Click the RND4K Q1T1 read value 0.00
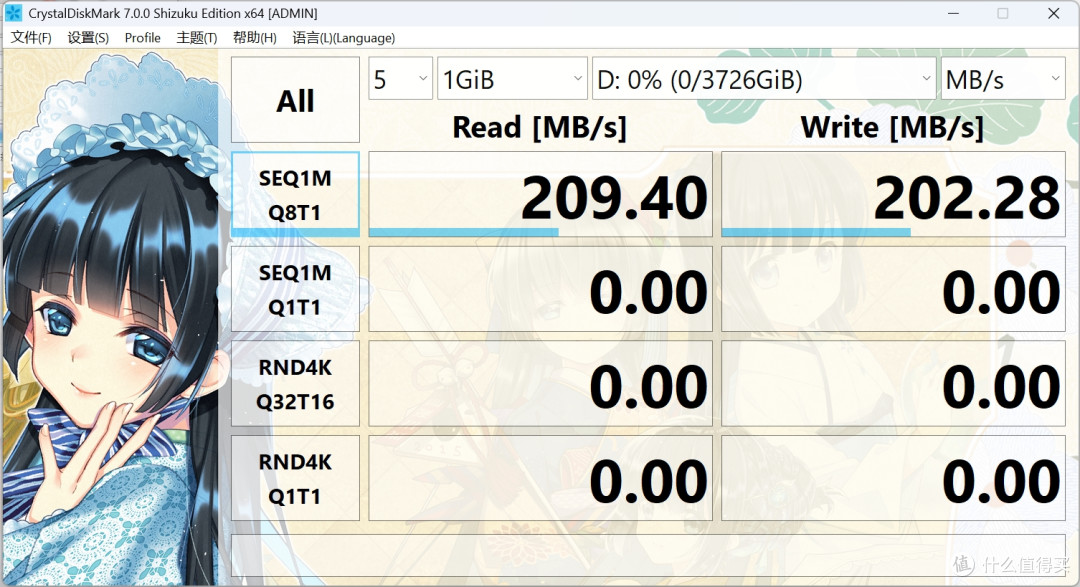This screenshot has height=587, width=1080. pos(541,478)
